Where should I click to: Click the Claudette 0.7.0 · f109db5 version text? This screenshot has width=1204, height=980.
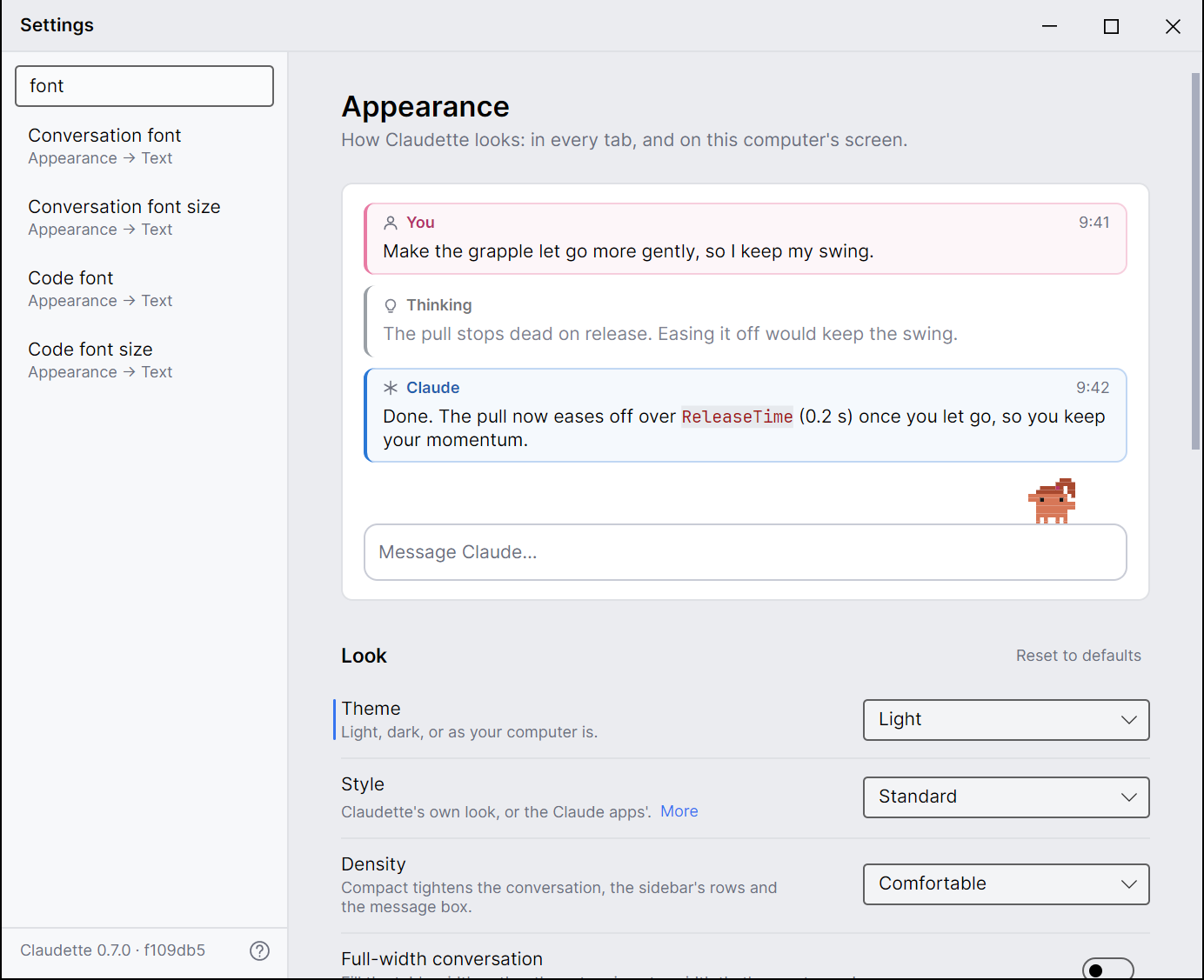coord(113,950)
